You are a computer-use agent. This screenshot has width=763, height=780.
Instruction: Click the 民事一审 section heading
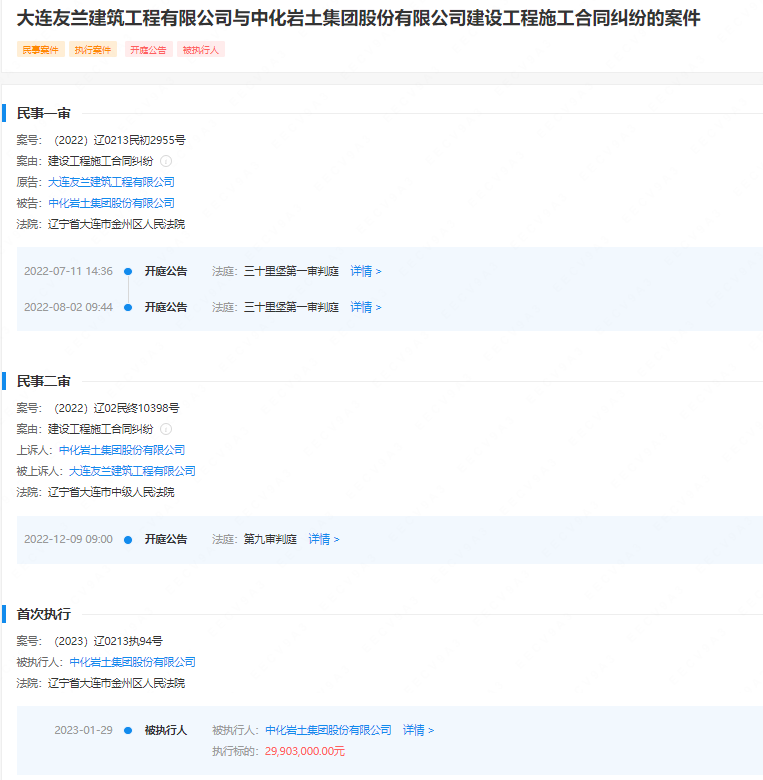44,113
